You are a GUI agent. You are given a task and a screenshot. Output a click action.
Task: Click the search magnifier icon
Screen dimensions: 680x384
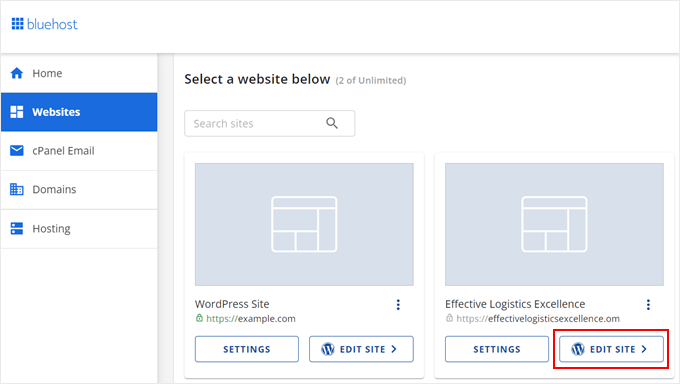tap(332, 123)
